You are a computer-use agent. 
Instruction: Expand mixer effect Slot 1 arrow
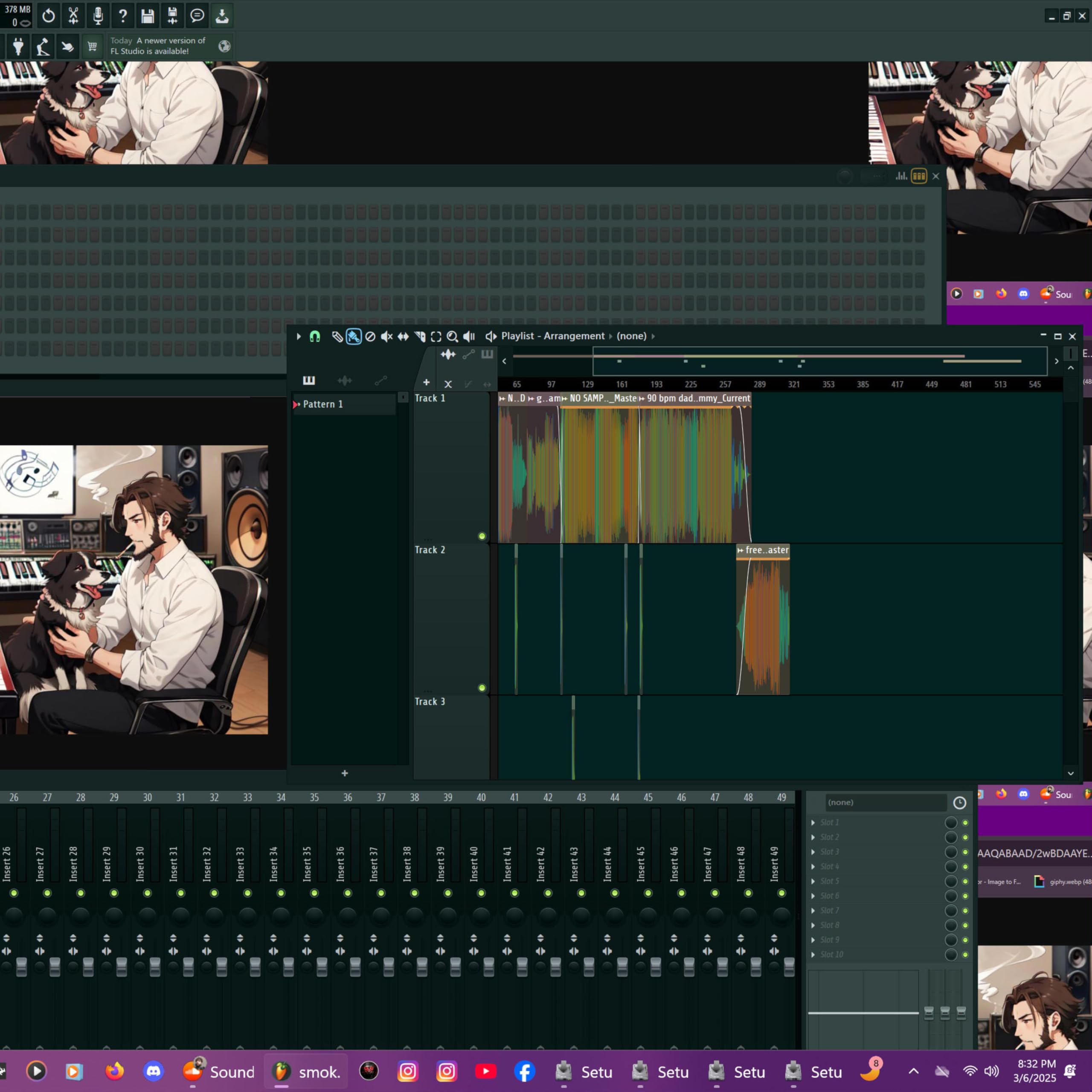813,822
